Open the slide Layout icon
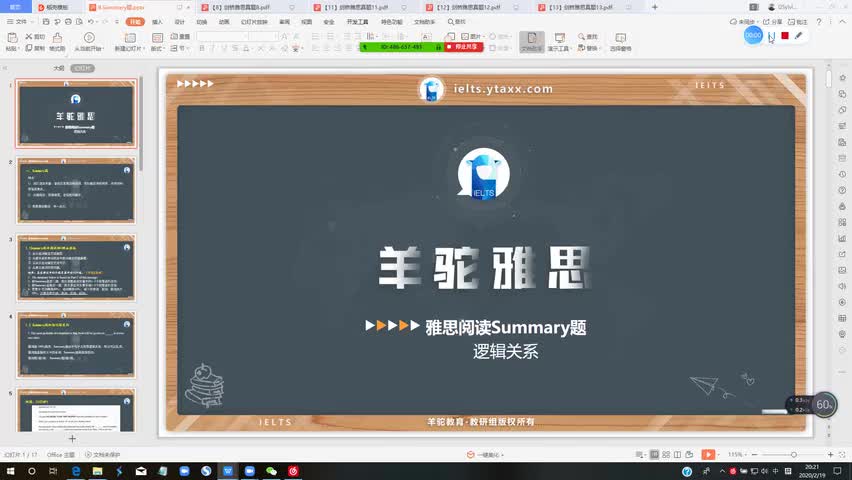Image resolution: width=852 pixels, height=480 pixels. click(157, 38)
